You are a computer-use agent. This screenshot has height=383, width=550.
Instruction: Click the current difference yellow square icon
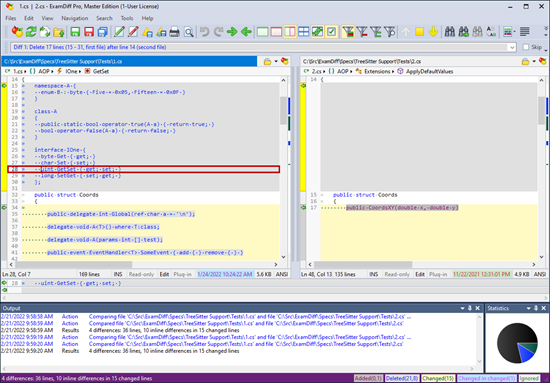(x=419, y=32)
